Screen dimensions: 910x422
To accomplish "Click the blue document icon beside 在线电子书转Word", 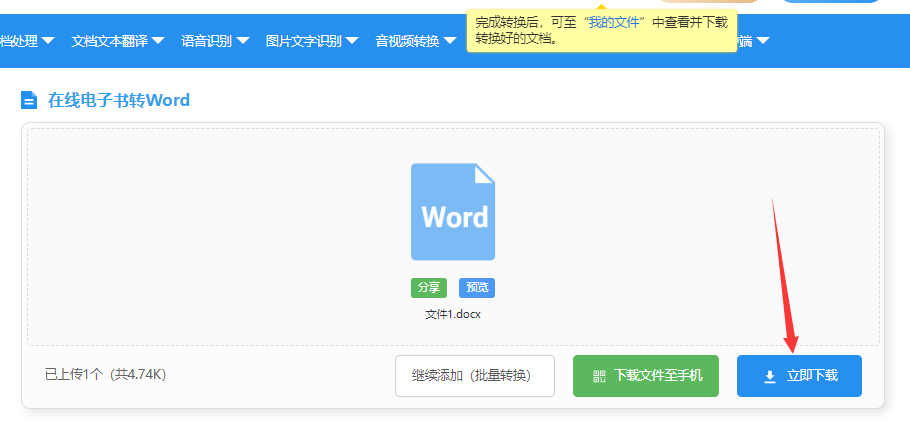I will pyautogui.click(x=29, y=100).
